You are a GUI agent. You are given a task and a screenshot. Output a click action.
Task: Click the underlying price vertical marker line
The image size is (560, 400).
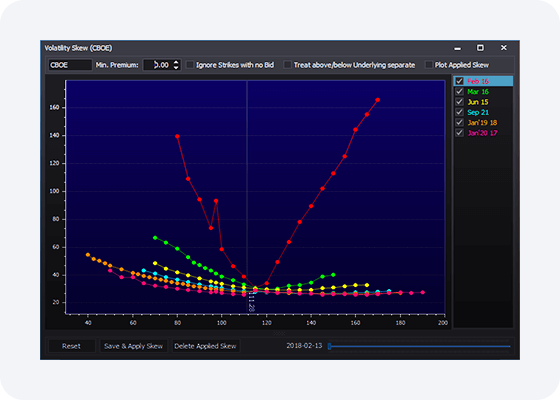coord(247,186)
